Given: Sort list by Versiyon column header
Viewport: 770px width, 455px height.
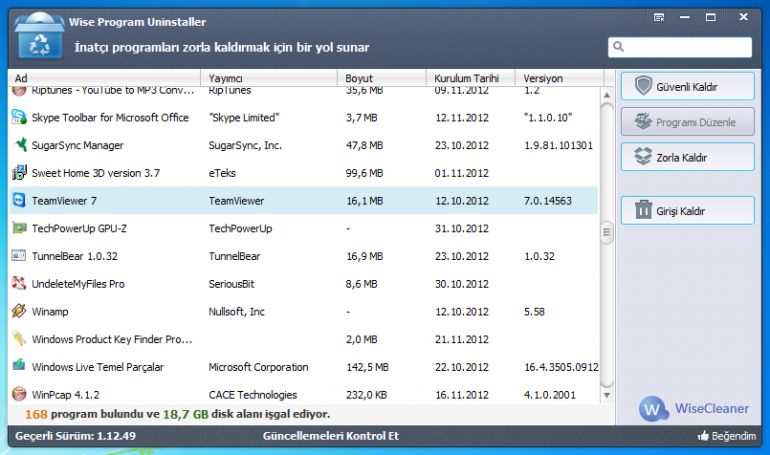Looking at the screenshot, I should tap(559, 78).
